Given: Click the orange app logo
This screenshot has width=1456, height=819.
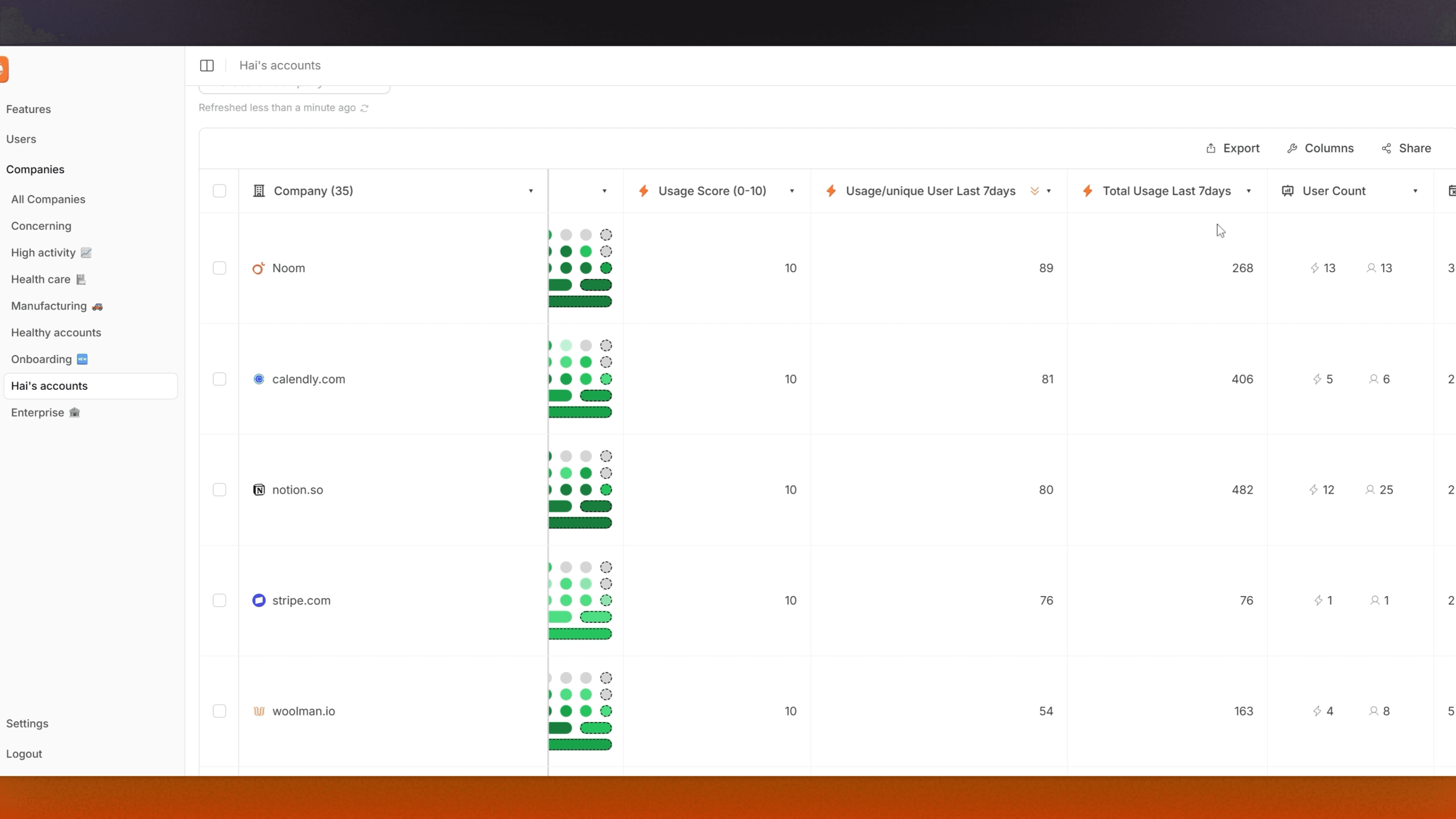Looking at the screenshot, I should [4, 69].
